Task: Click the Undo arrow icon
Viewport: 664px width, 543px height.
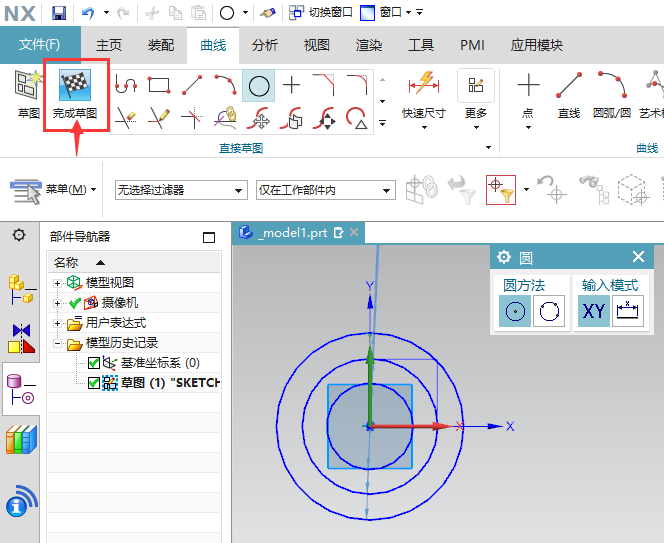Action: (88, 13)
